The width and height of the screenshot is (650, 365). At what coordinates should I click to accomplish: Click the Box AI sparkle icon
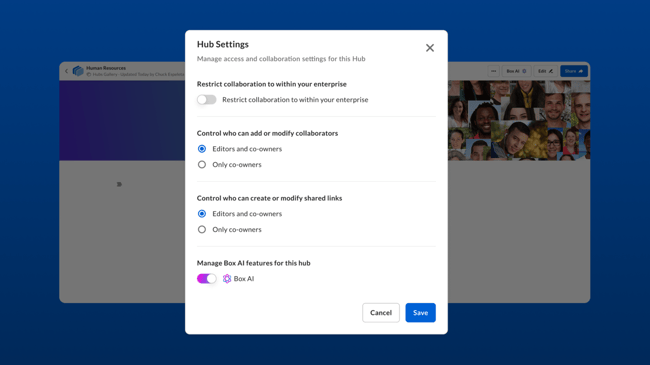coord(227,279)
